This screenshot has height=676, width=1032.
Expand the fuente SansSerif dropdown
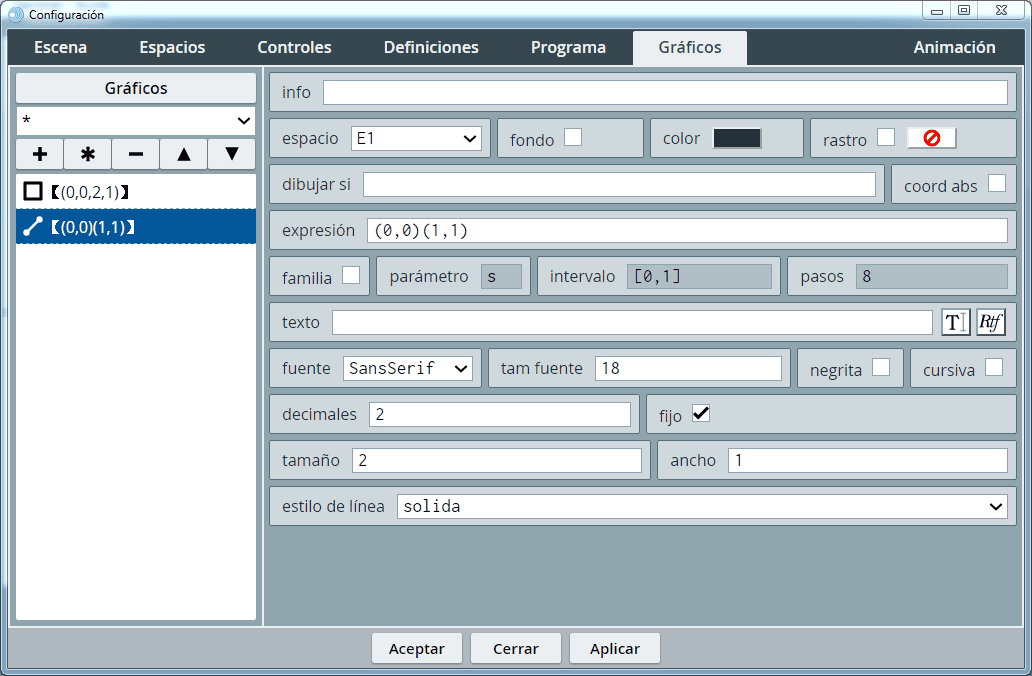(407, 368)
